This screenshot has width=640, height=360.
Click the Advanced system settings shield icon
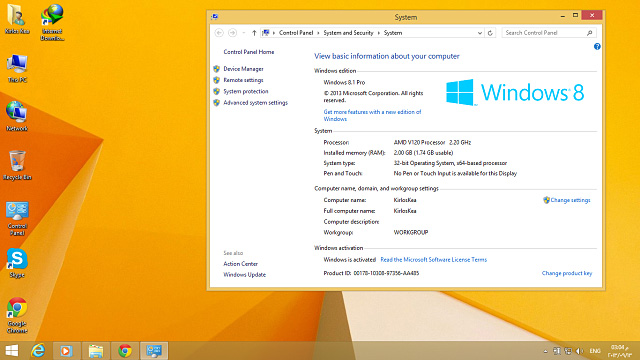217,103
